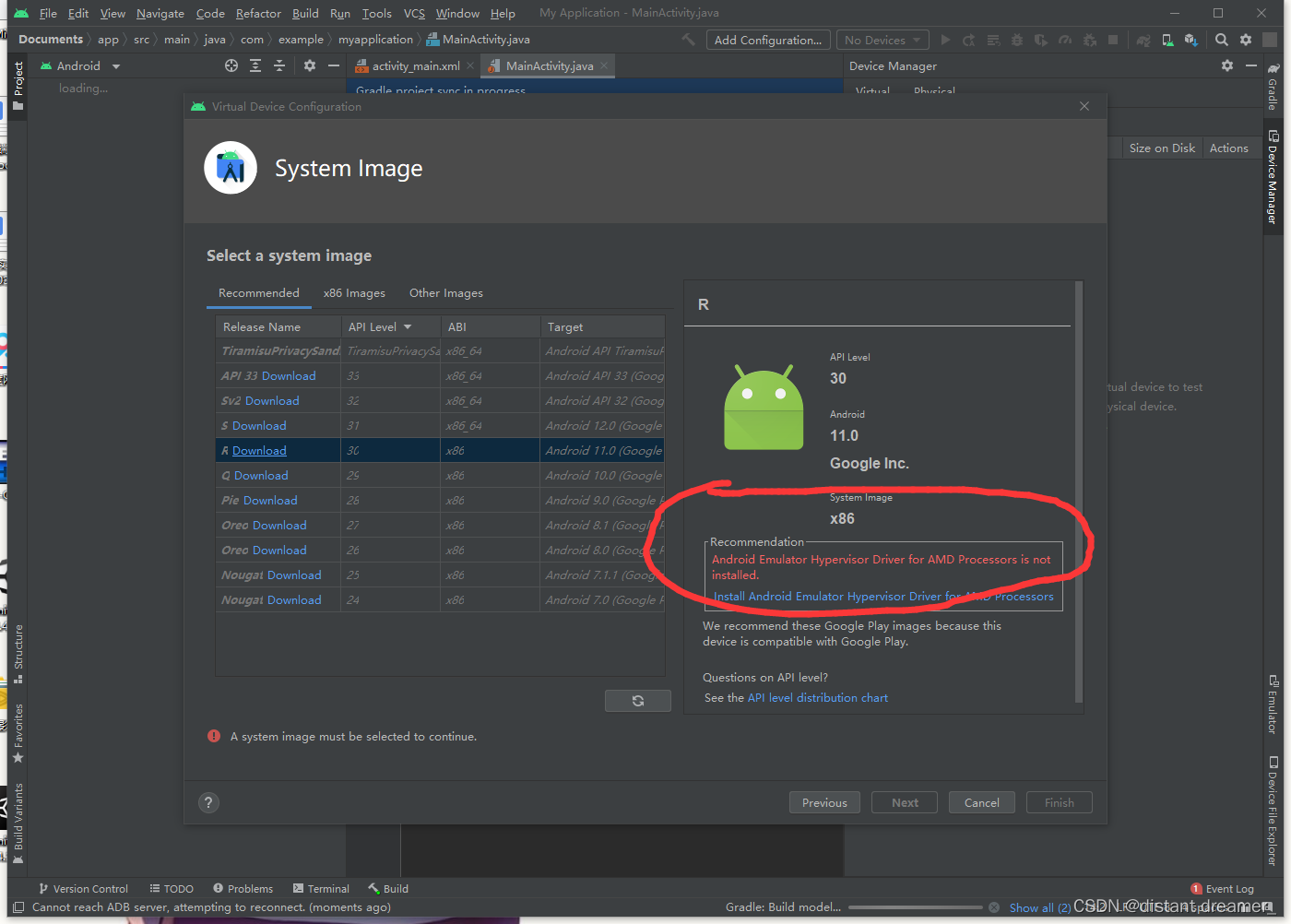Close the MainActivity.java editor tab
Viewport: 1291px width, 924px height.
(x=604, y=65)
